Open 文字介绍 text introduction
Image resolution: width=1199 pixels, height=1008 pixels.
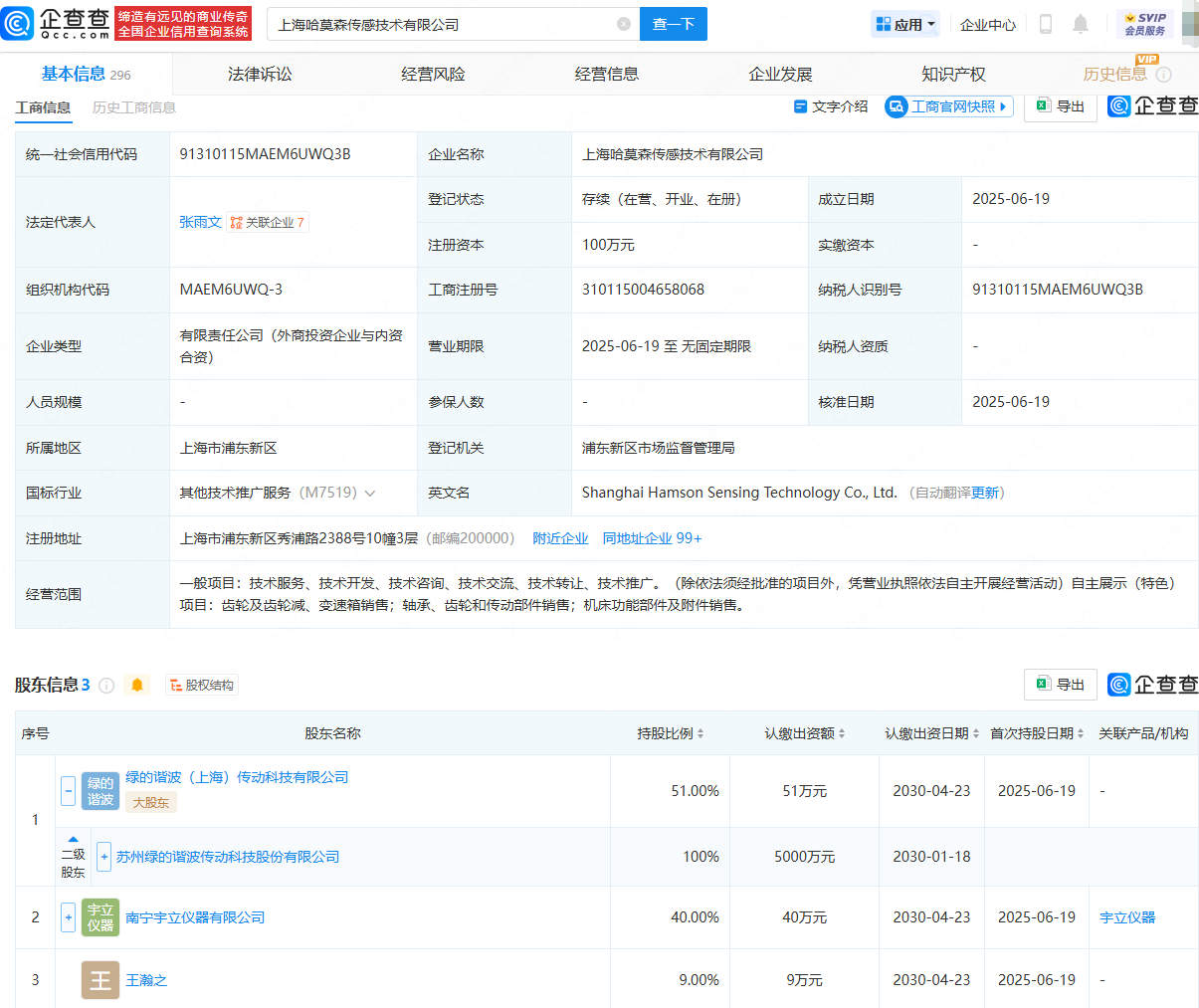pyautogui.click(x=831, y=106)
